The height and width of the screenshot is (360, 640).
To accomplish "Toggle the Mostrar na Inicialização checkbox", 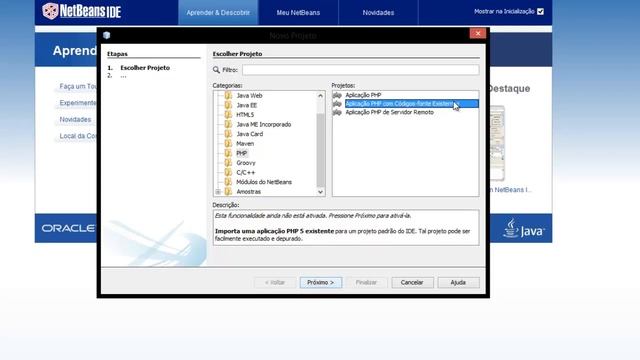I will [540, 11].
